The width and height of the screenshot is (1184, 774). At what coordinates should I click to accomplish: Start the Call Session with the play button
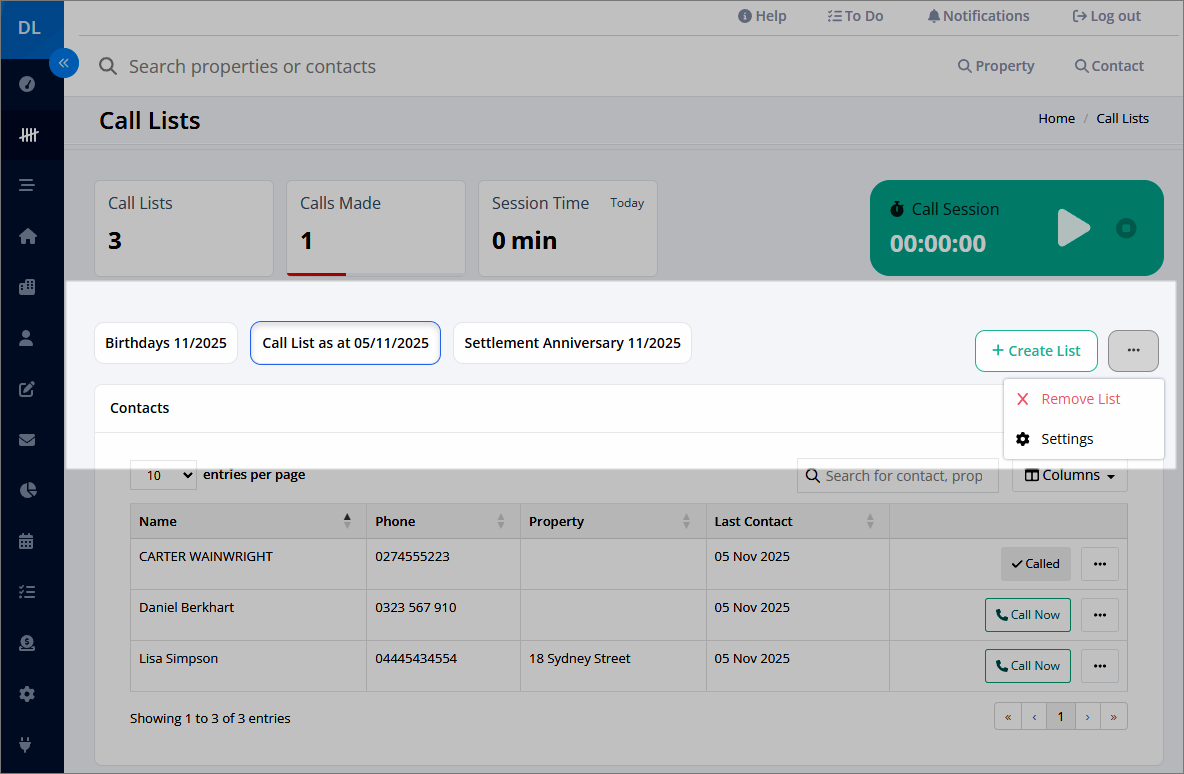point(1074,228)
